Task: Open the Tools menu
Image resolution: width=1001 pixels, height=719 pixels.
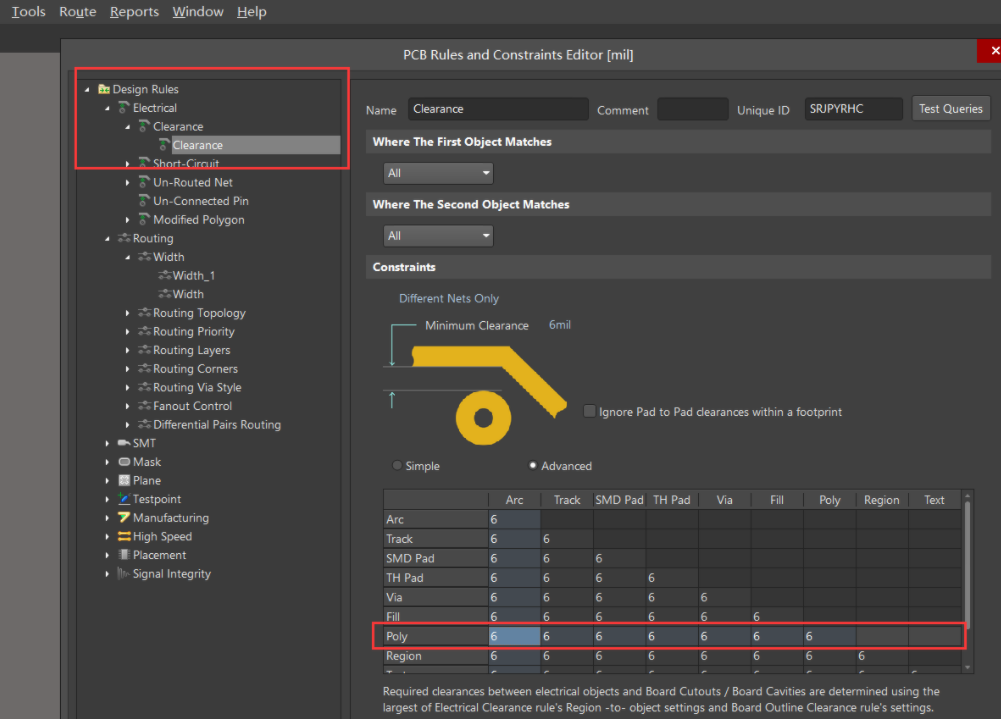Action: (29, 11)
